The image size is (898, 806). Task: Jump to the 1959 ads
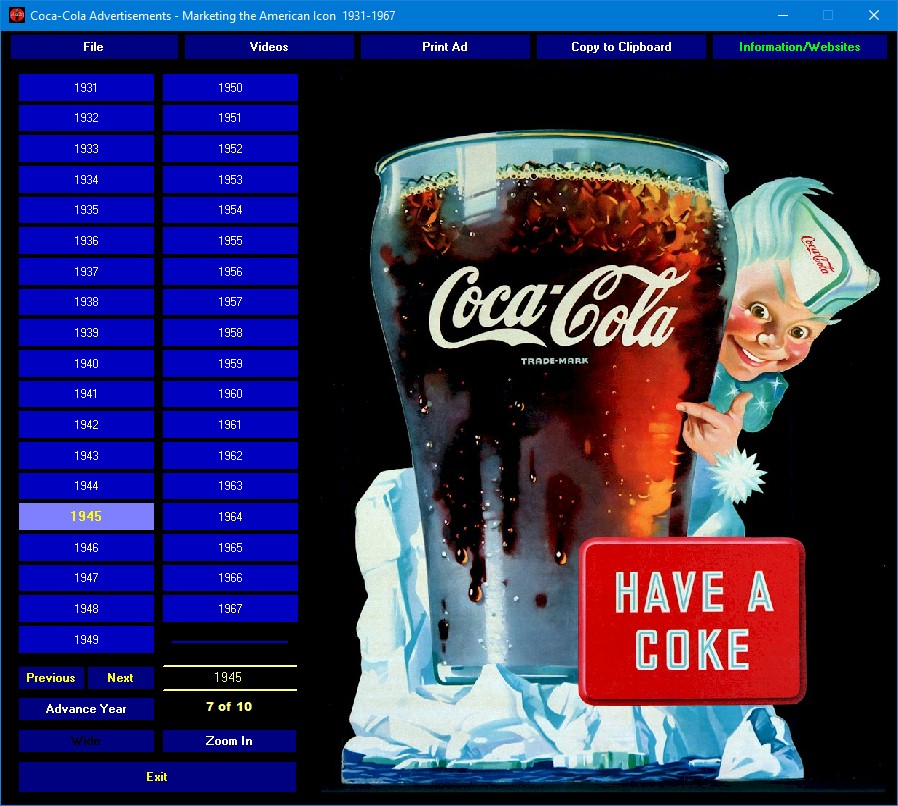tap(230, 364)
